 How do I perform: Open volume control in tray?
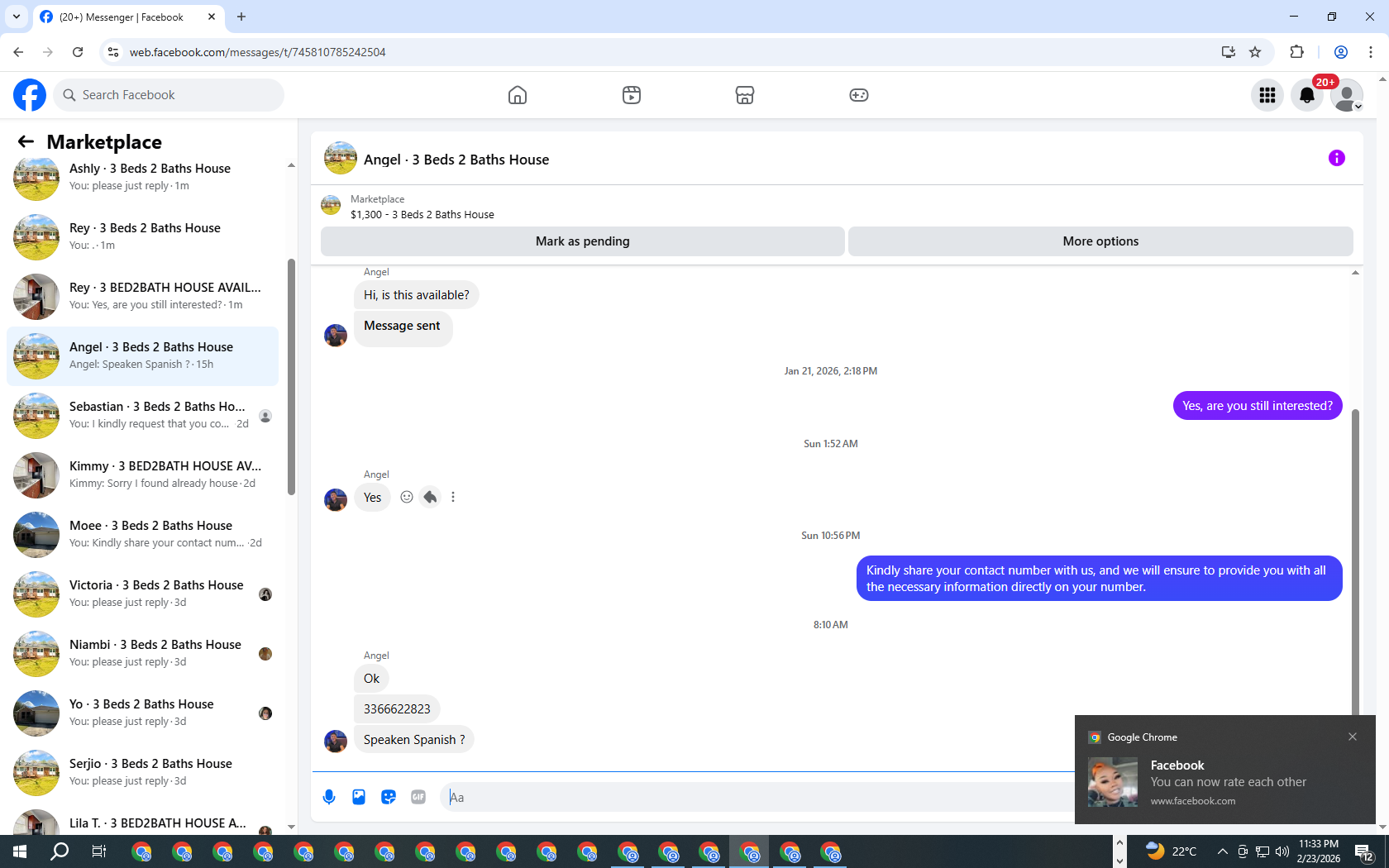pos(1282,851)
